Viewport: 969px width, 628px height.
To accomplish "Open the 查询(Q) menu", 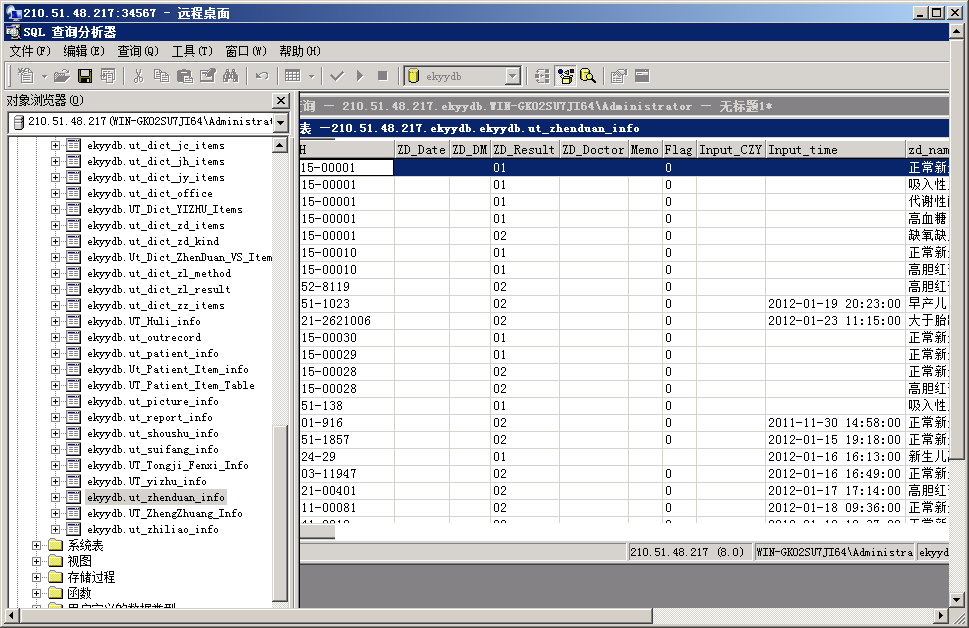I will [x=138, y=51].
